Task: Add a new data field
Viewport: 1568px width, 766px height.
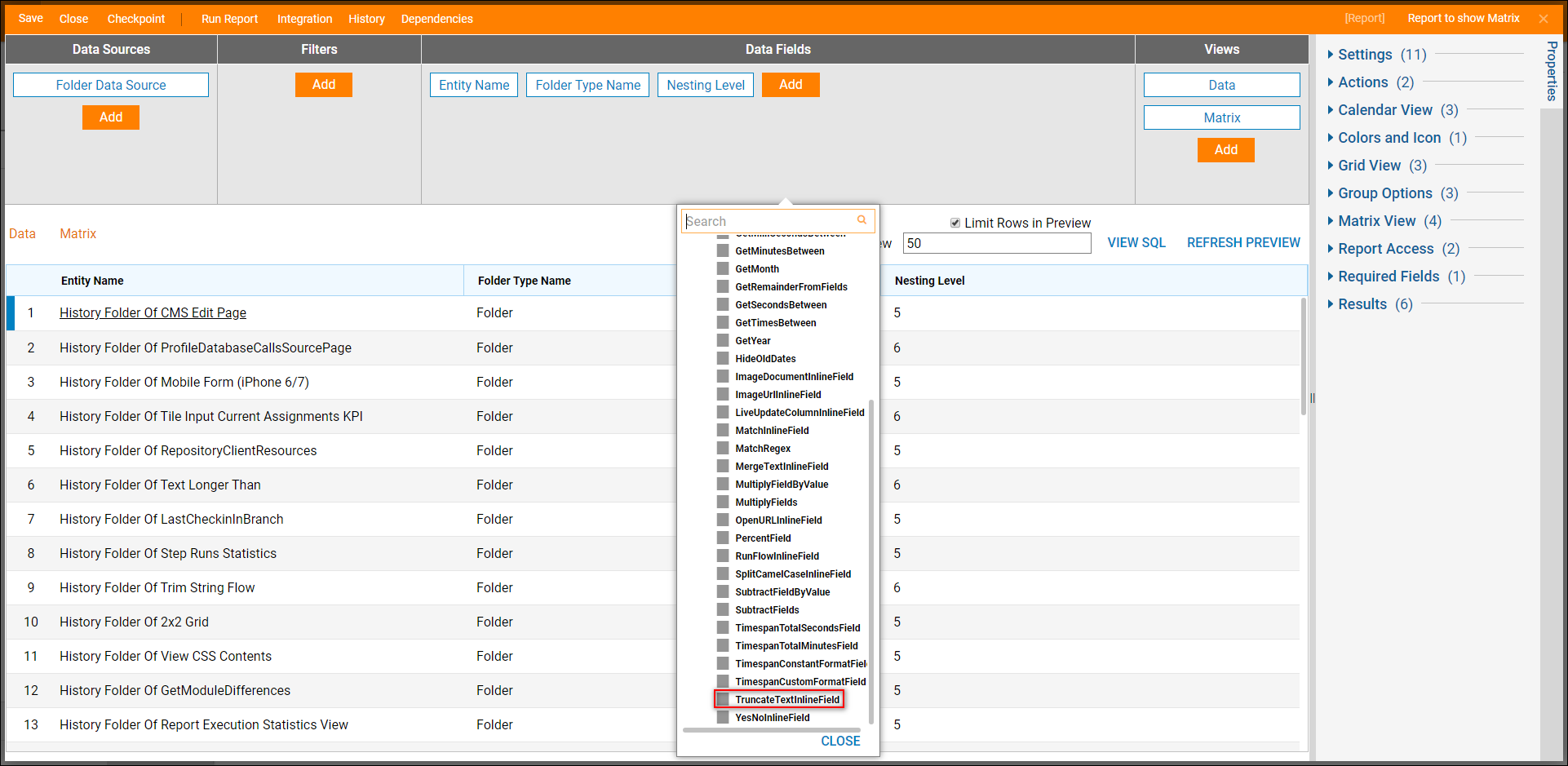Action: [x=791, y=85]
